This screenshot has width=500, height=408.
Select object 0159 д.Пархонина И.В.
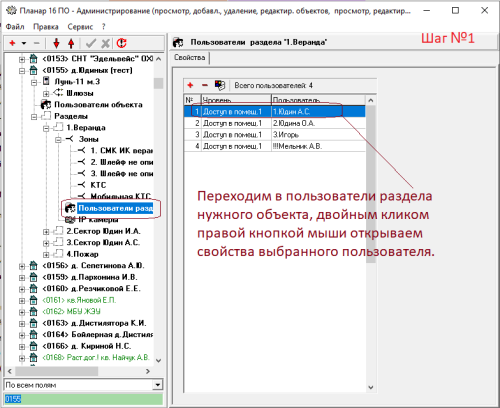click(90, 277)
